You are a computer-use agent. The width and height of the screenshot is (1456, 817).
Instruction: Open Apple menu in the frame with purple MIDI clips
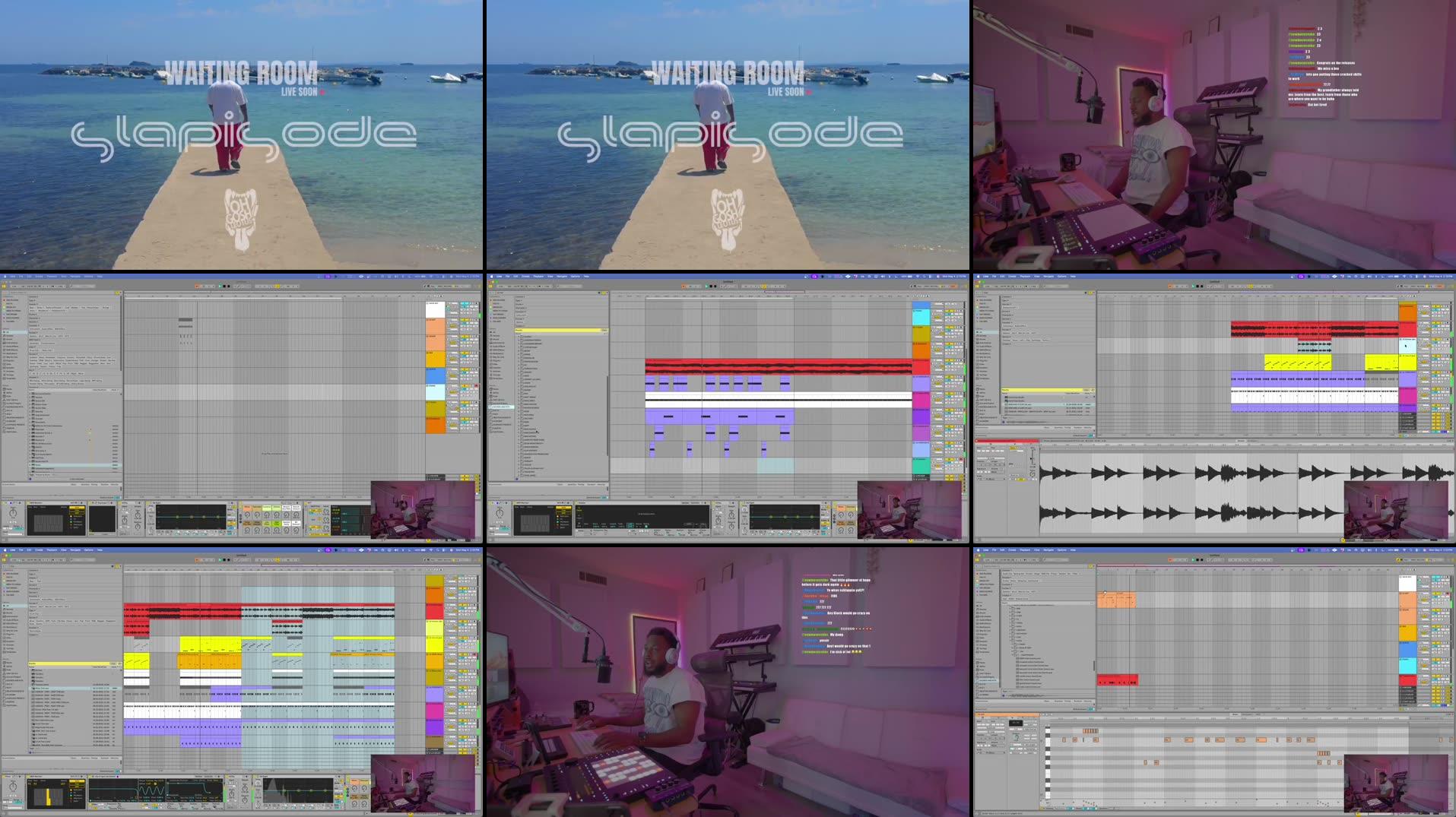click(491, 276)
